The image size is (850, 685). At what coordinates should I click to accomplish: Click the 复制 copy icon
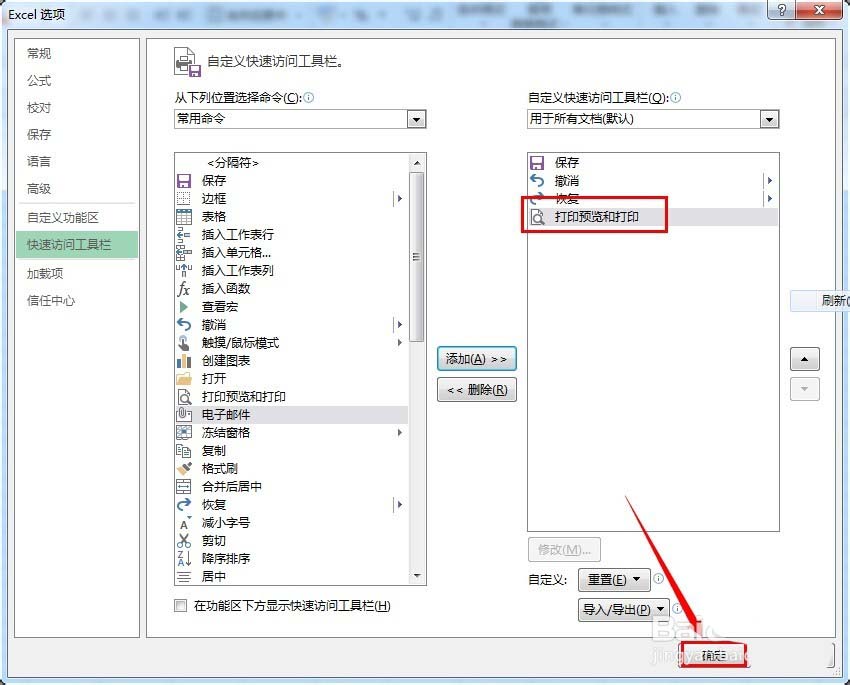coord(184,450)
